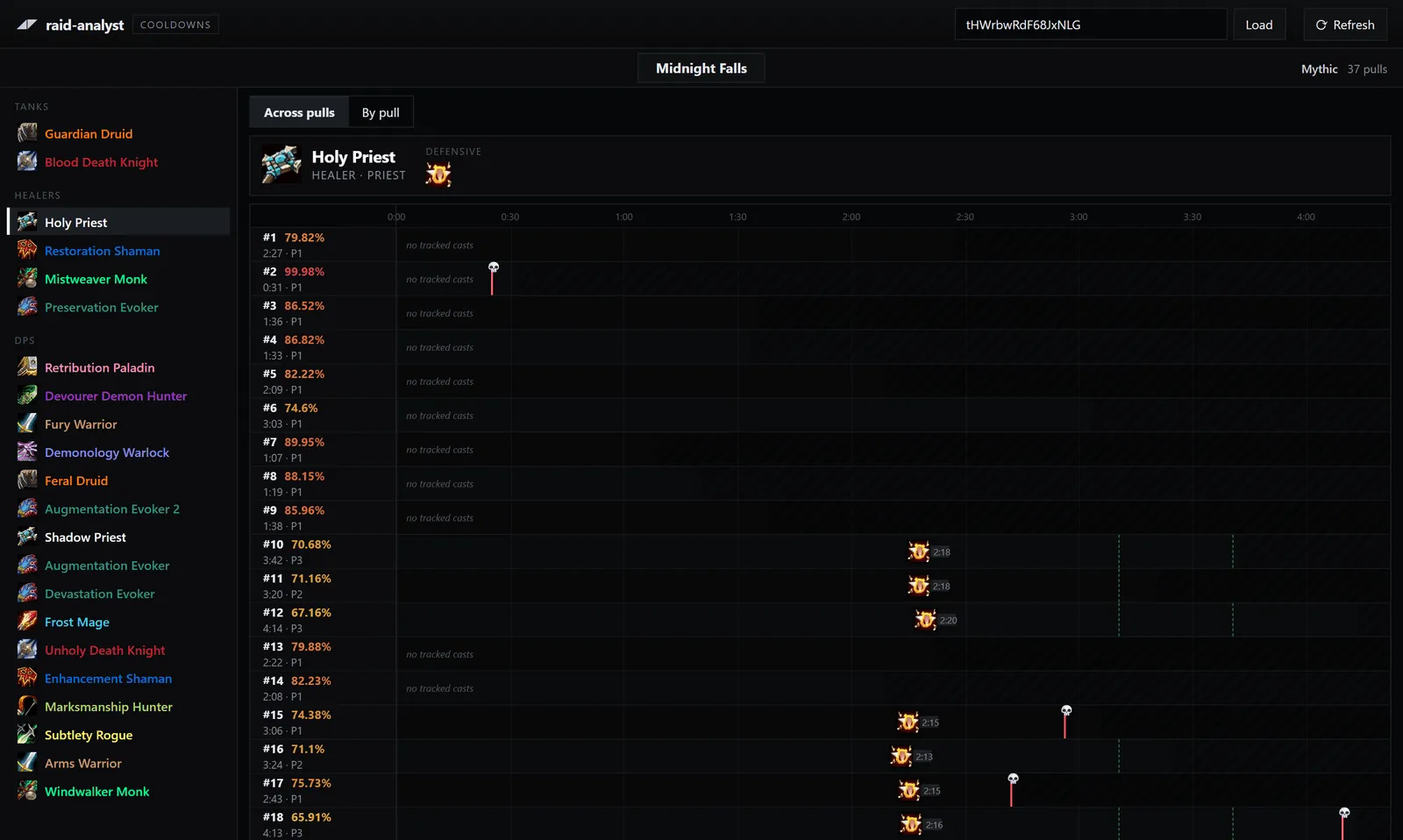
Task: Select Arms Warrior in the sidebar
Action: (118, 763)
